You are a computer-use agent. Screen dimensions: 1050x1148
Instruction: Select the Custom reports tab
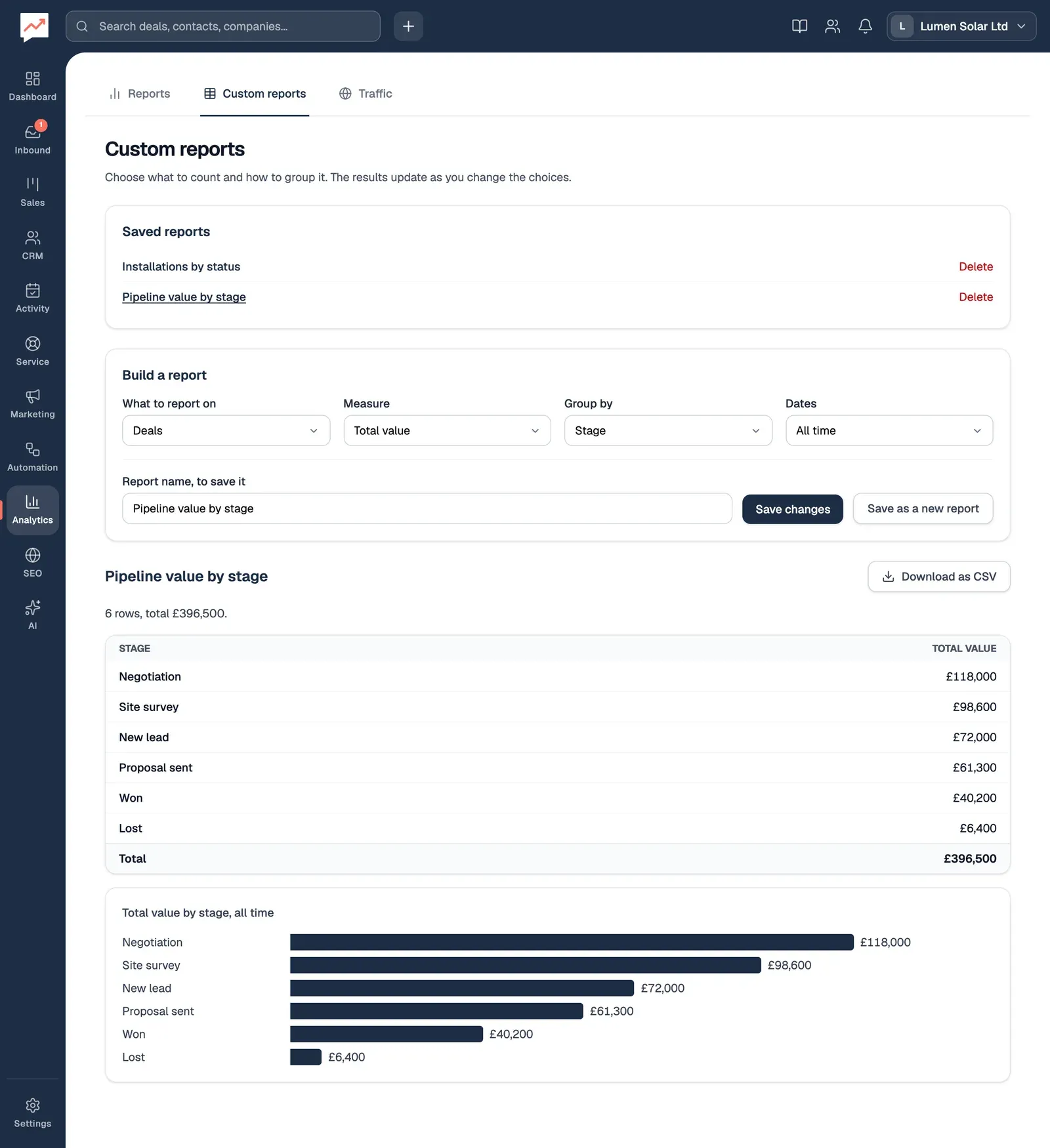coord(255,94)
